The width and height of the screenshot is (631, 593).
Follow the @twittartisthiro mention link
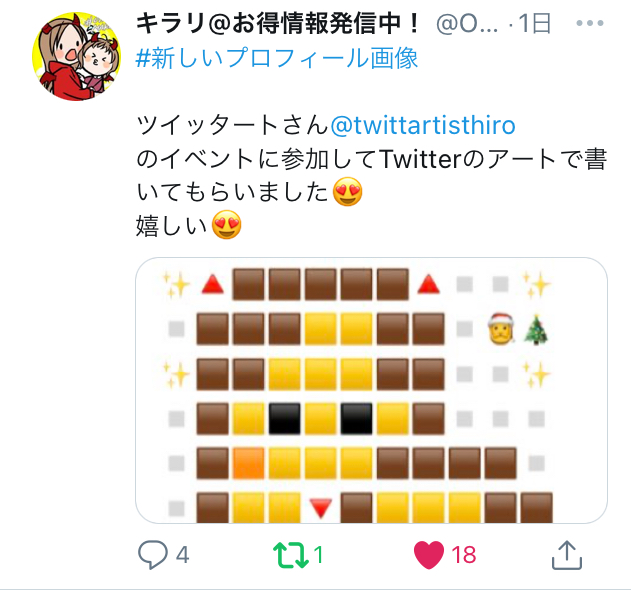click(x=423, y=125)
